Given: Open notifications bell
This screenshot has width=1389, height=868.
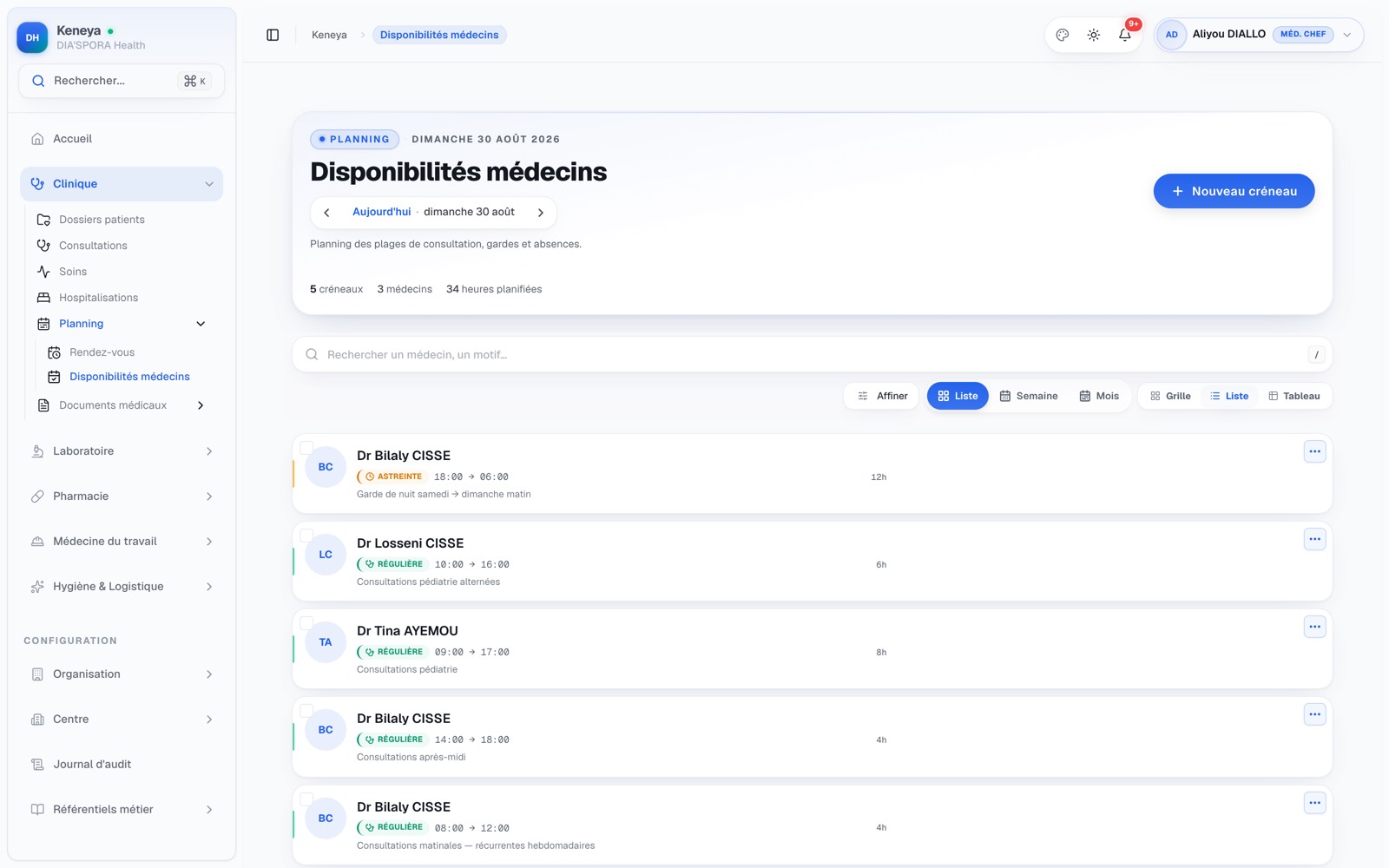Looking at the screenshot, I should tap(1125, 35).
